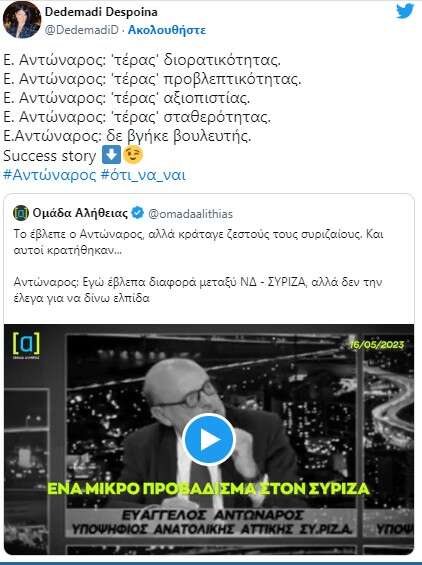Click the ΕΥΑΓΓΕΛΟΣ ΑΝΤΩΝΑΡΟΣ name banner

point(213,515)
